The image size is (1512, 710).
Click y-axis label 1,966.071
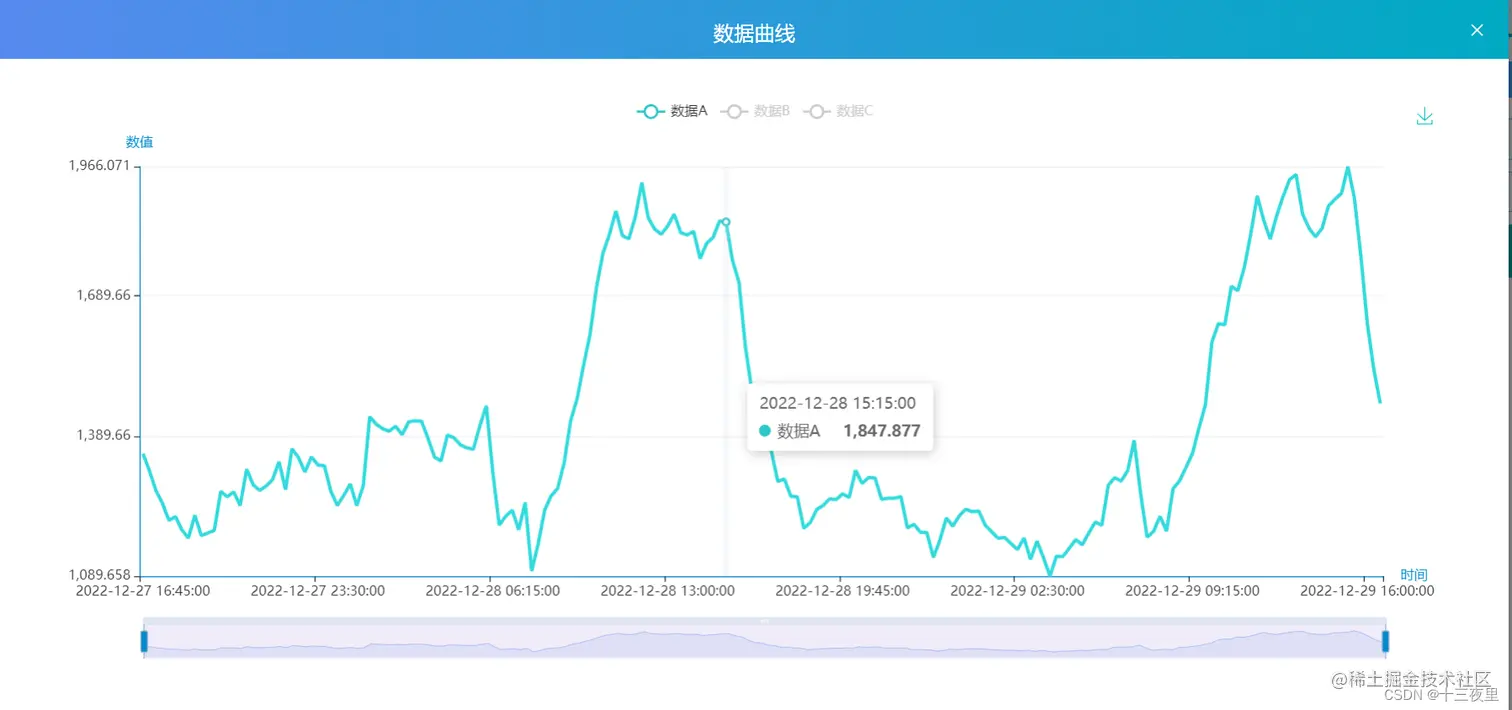tap(99, 165)
